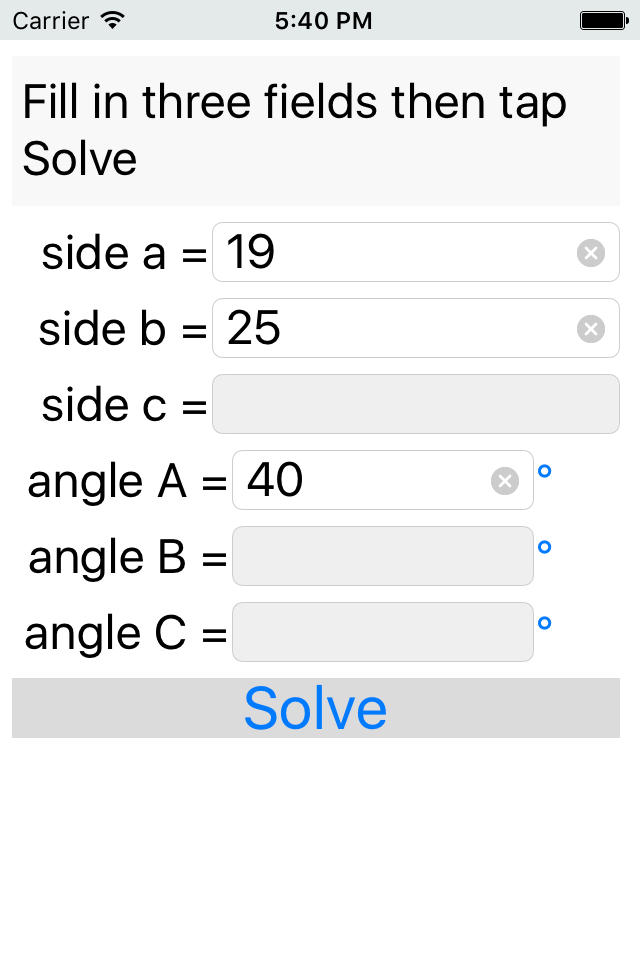Clear the side a field value
Viewport: 640px width, 960px height.
pyautogui.click(x=591, y=253)
